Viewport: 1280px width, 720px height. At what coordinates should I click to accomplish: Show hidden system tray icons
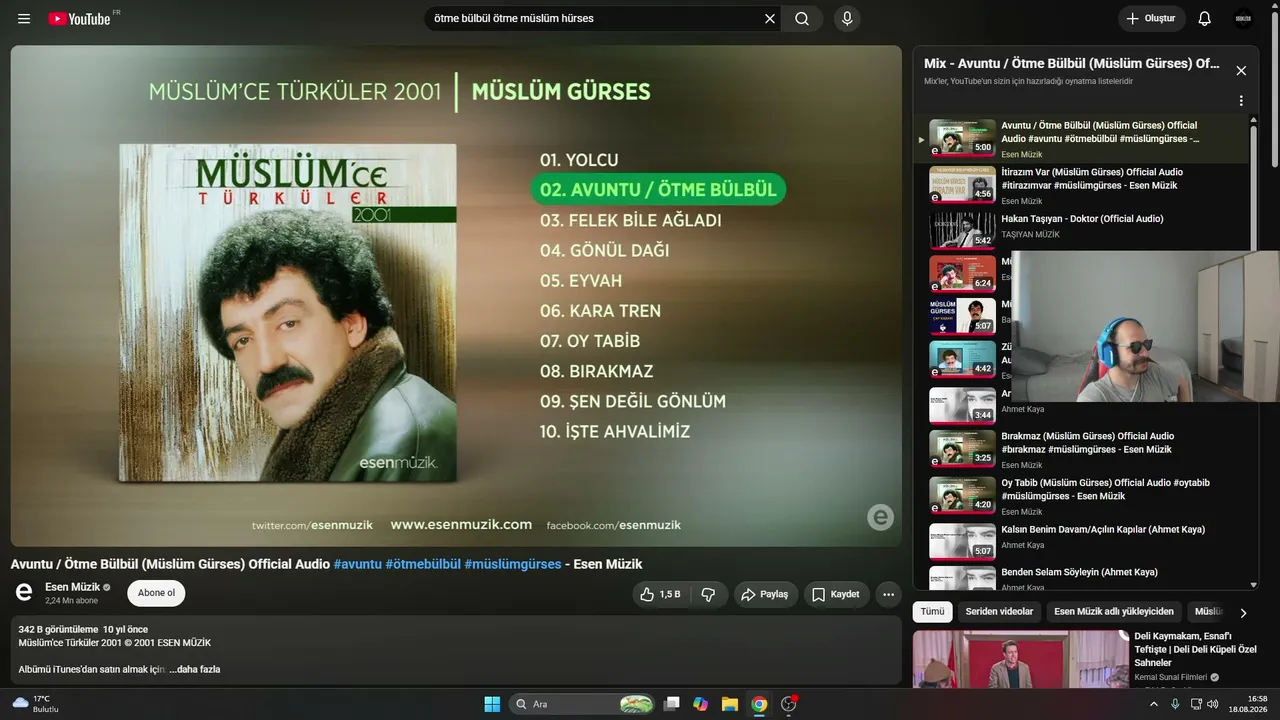pyautogui.click(x=1154, y=704)
